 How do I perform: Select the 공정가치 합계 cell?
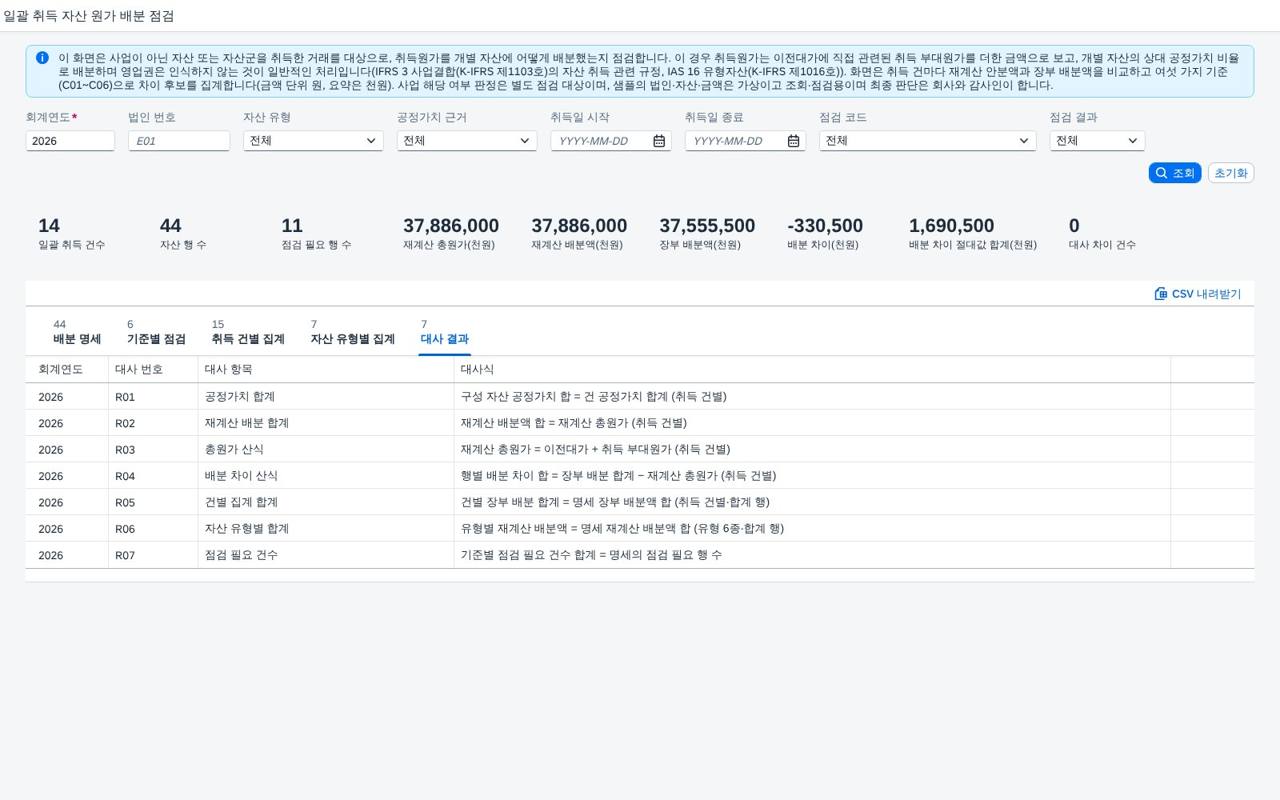click(326, 397)
